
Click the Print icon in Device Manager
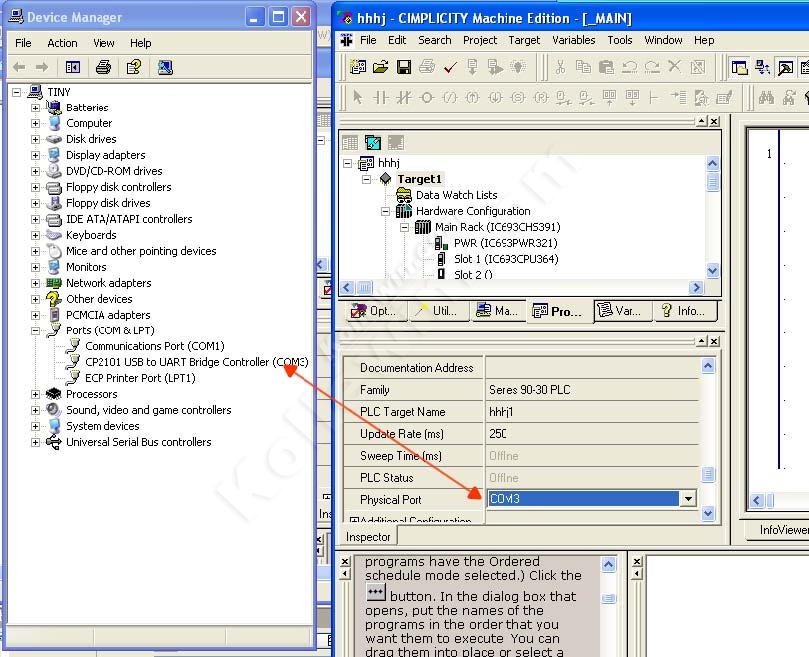[x=102, y=67]
